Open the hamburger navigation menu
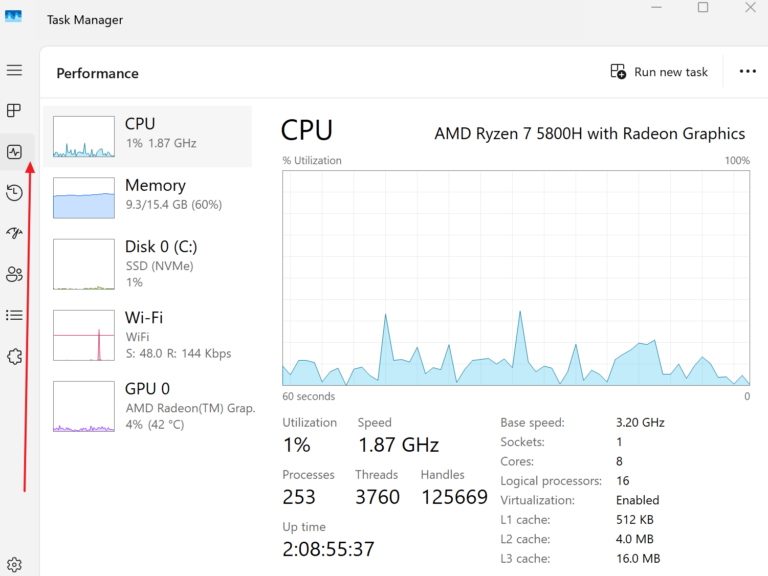 coord(14,70)
